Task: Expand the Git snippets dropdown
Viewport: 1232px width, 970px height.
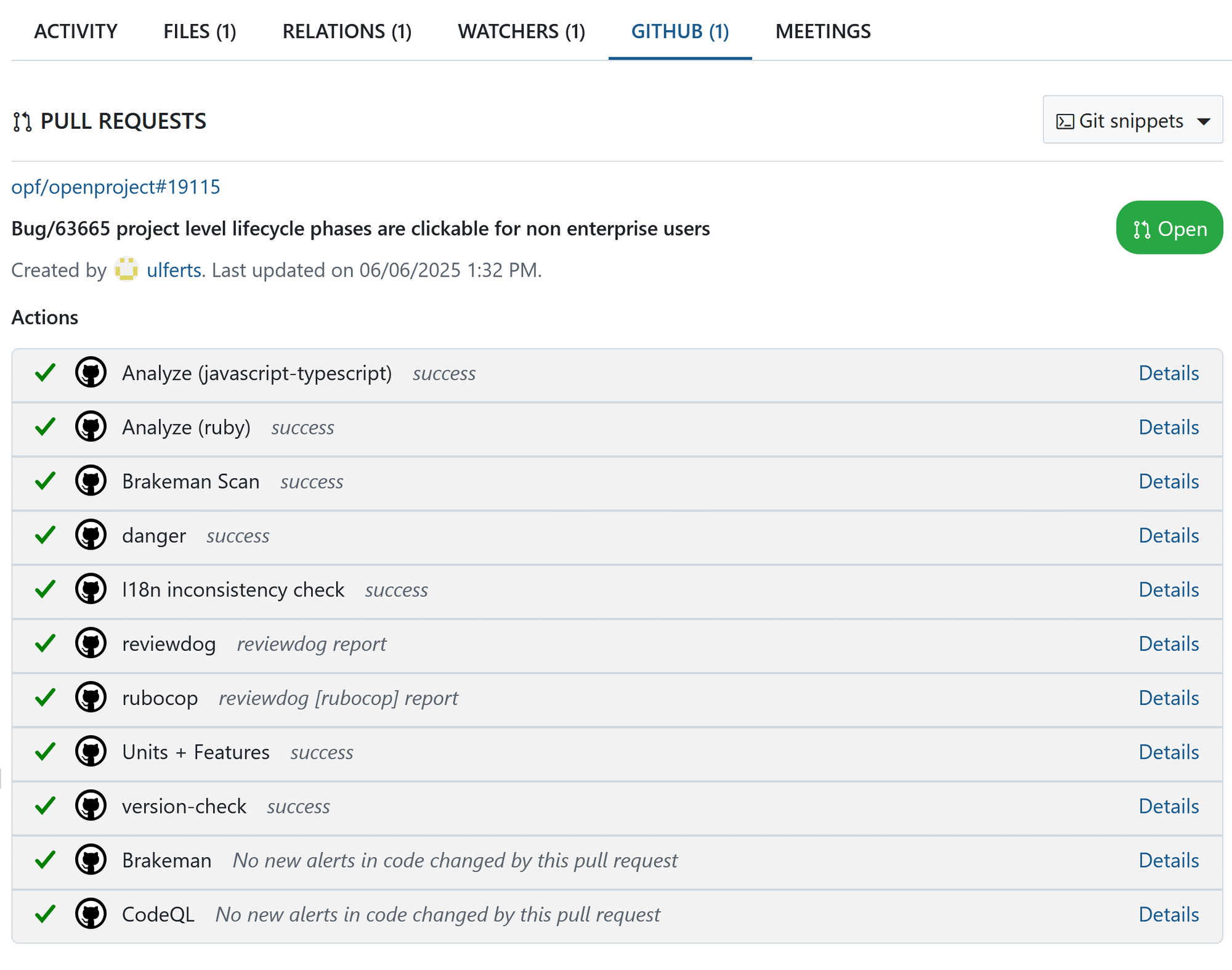Action: point(1132,121)
